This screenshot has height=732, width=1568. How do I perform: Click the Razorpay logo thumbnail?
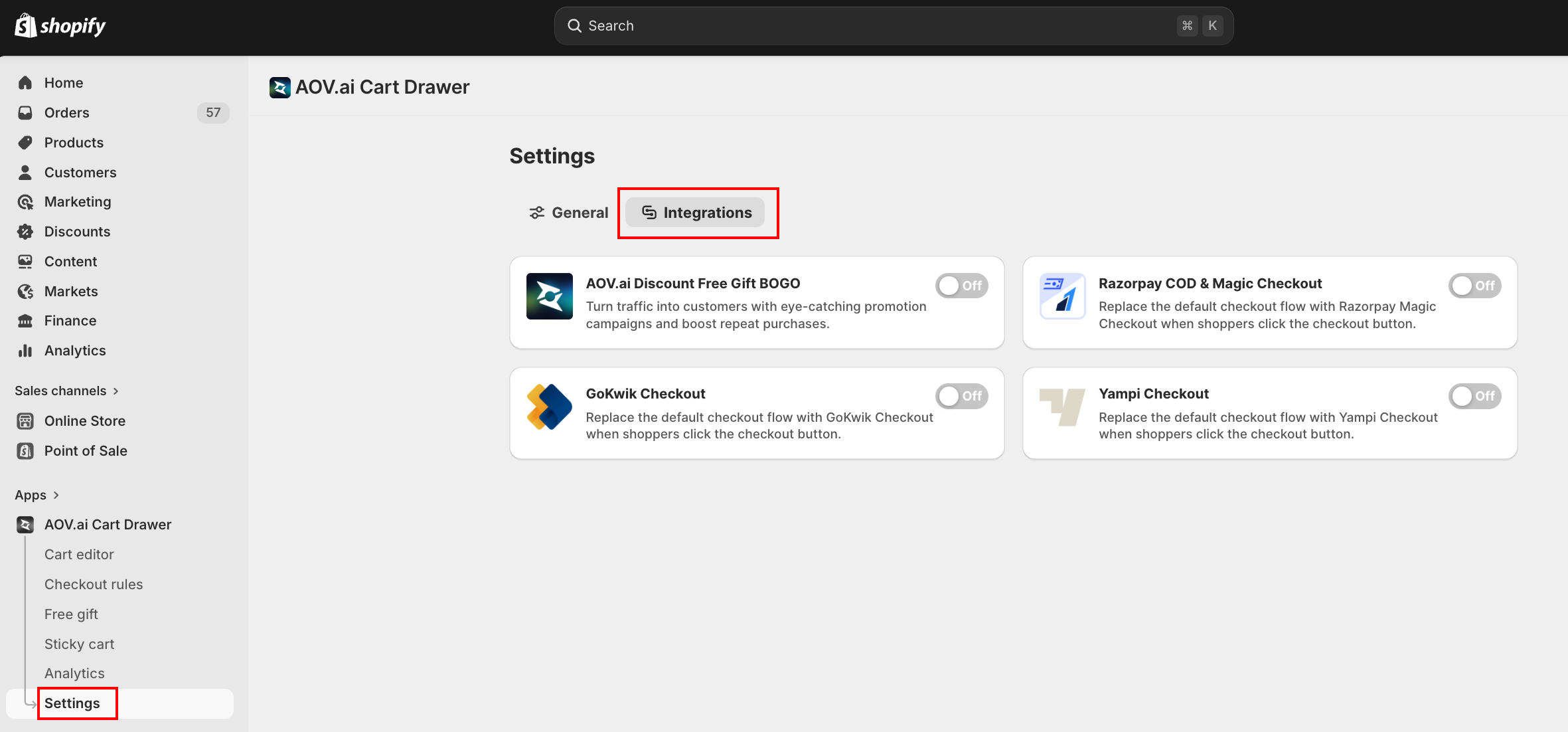click(1062, 296)
